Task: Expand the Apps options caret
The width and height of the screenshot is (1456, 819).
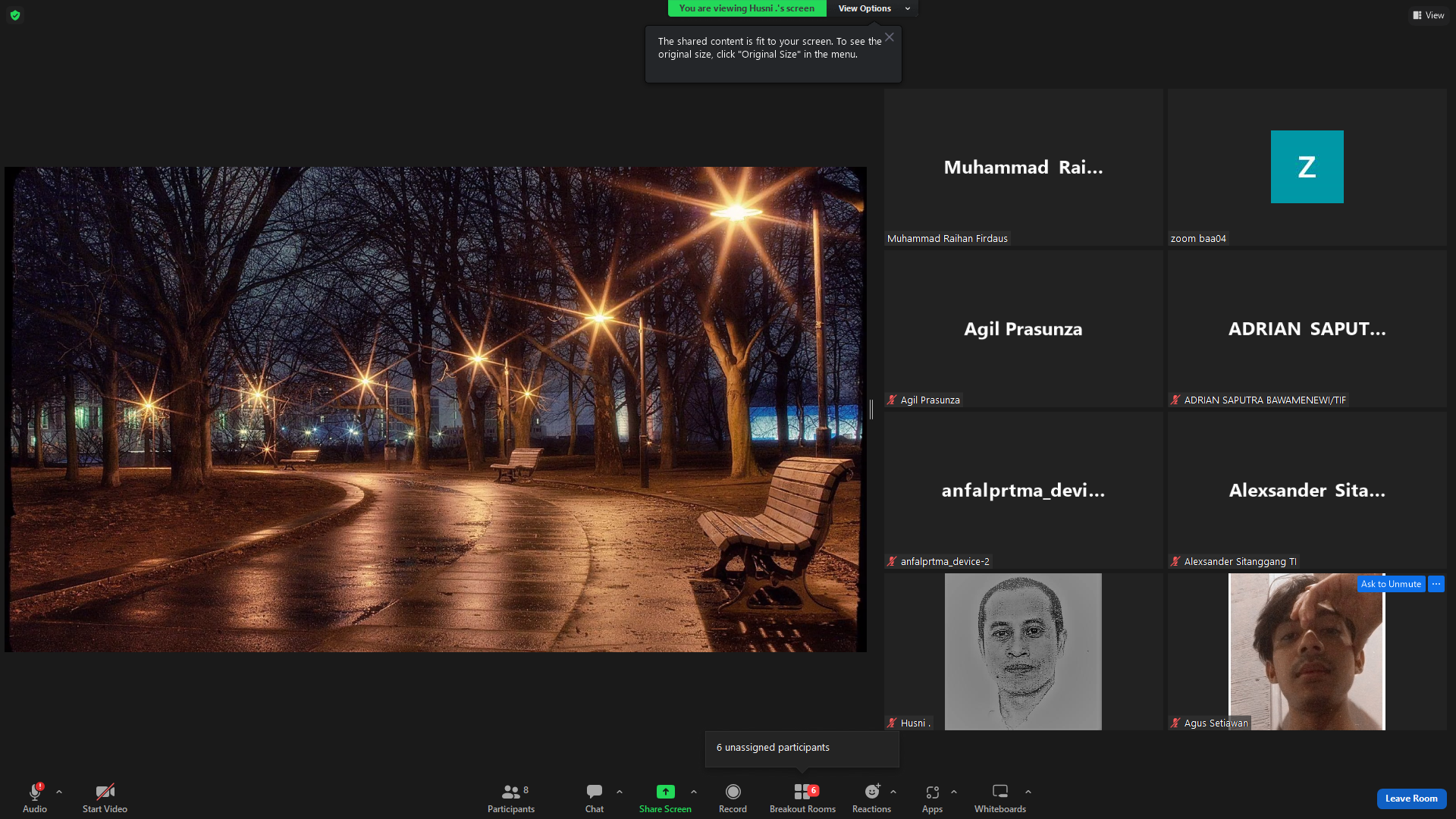Action: click(954, 792)
